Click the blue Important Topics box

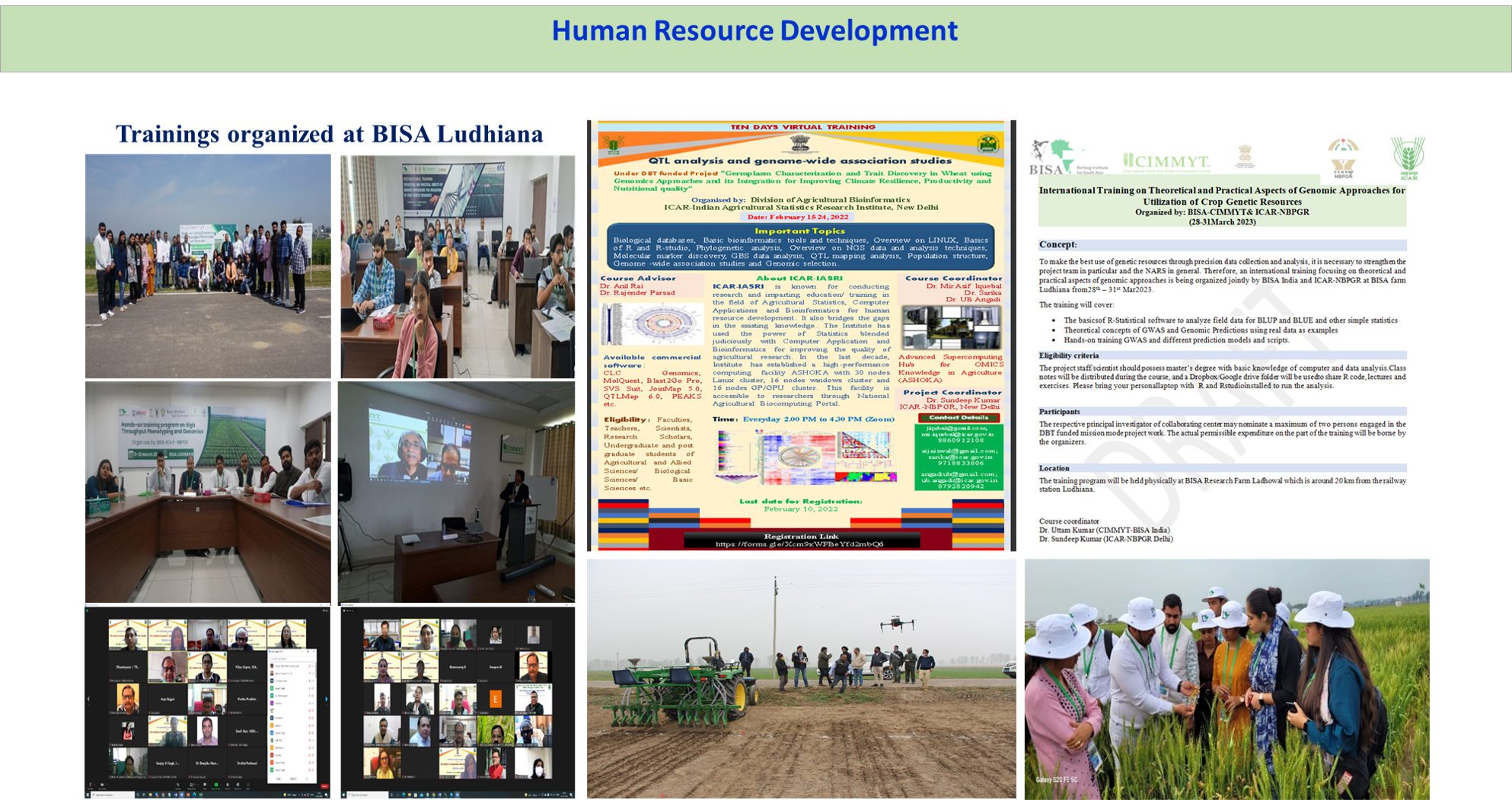coord(799,247)
